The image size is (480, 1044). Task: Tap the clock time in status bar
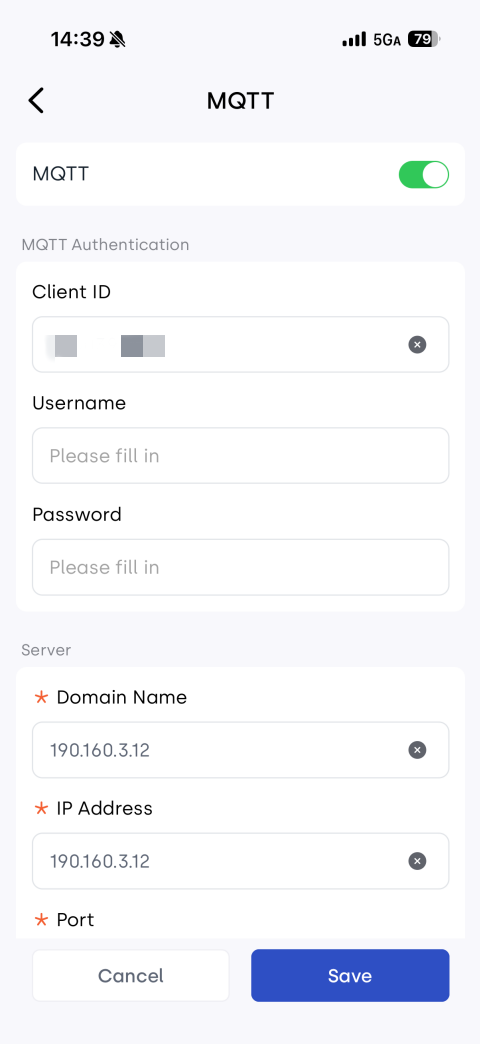click(x=78, y=40)
